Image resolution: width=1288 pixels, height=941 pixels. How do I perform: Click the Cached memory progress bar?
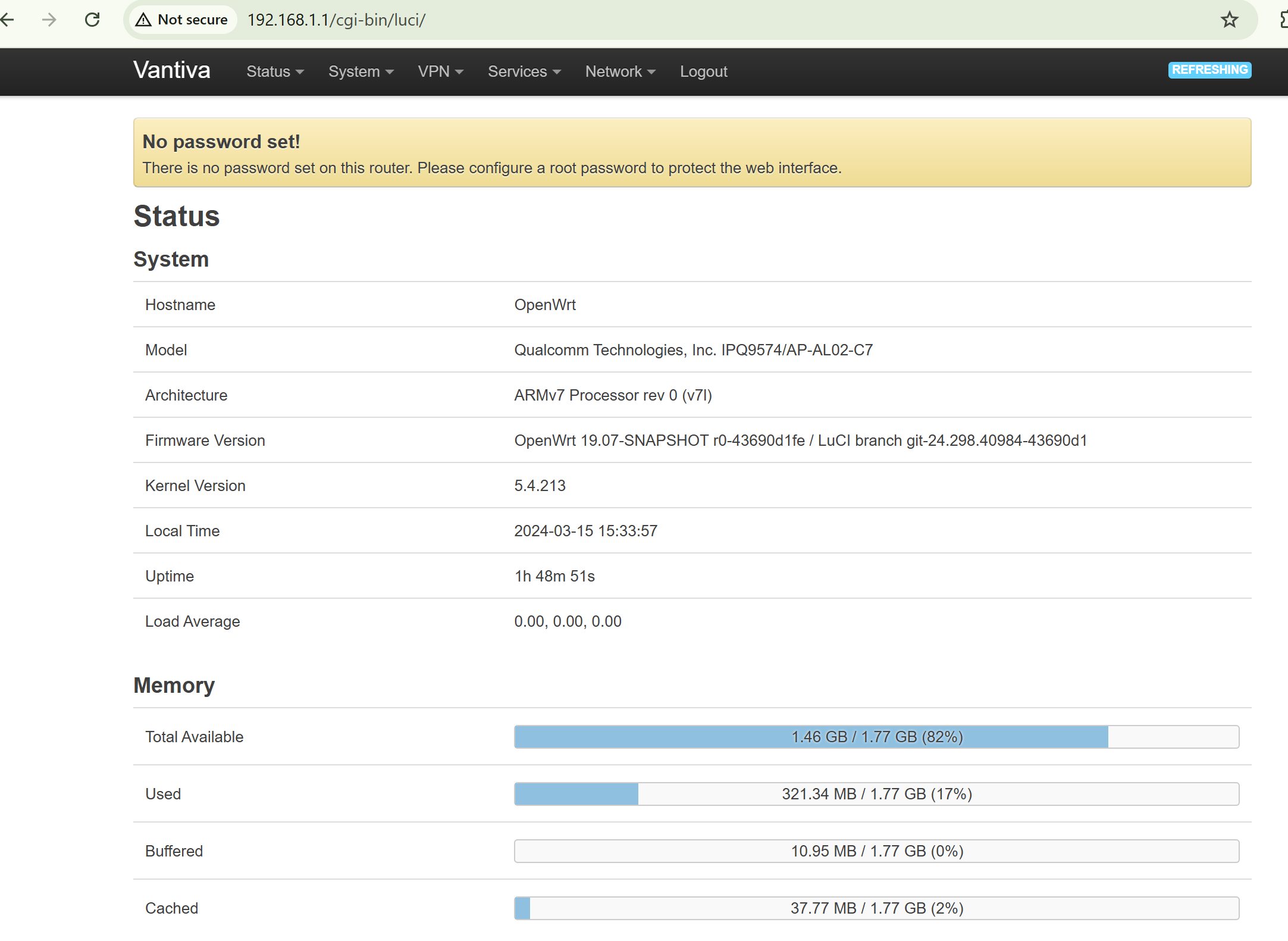876,908
